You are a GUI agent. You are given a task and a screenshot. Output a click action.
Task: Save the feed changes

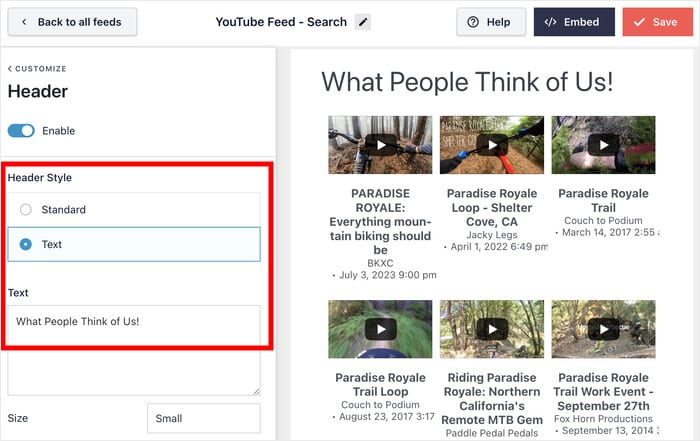point(656,22)
